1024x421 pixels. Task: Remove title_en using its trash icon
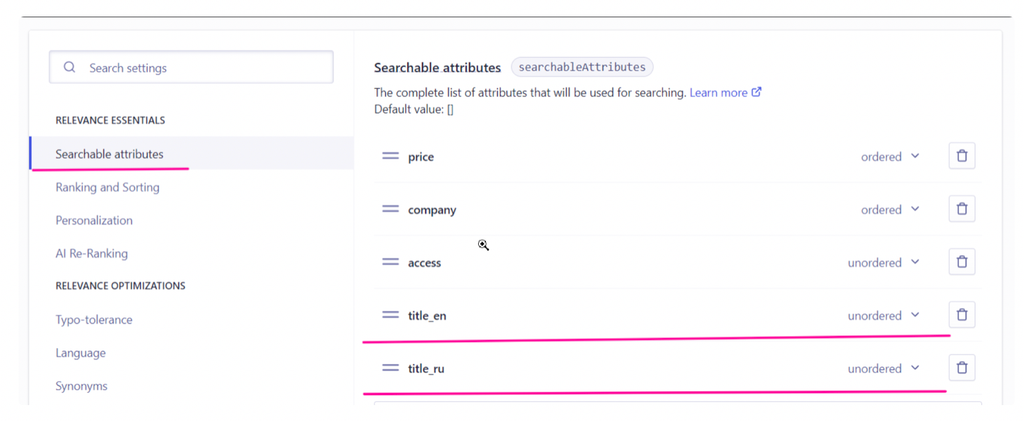[961, 315]
